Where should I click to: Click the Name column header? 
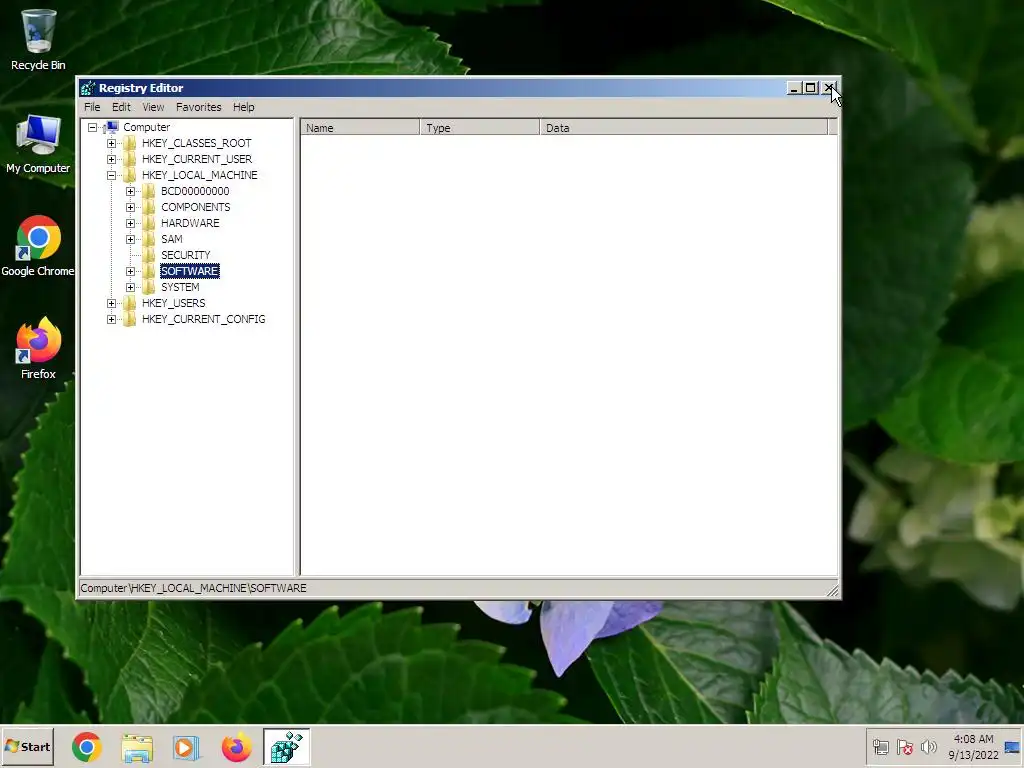[360, 127]
